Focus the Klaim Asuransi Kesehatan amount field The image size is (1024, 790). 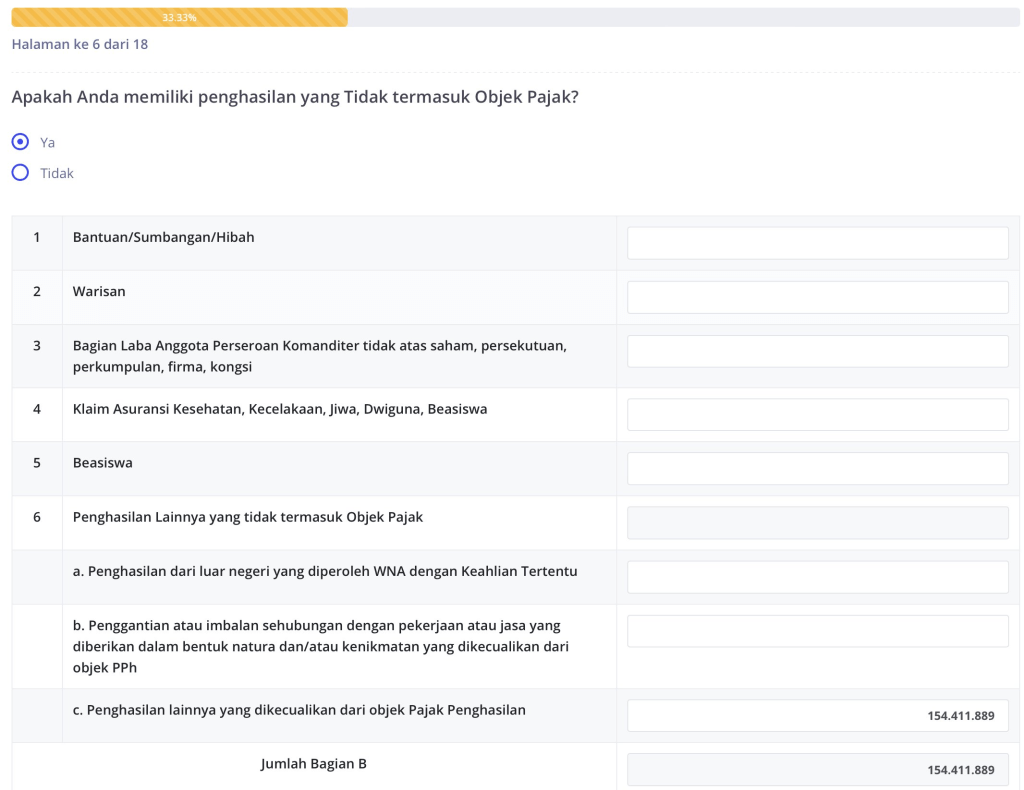click(817, 415)
